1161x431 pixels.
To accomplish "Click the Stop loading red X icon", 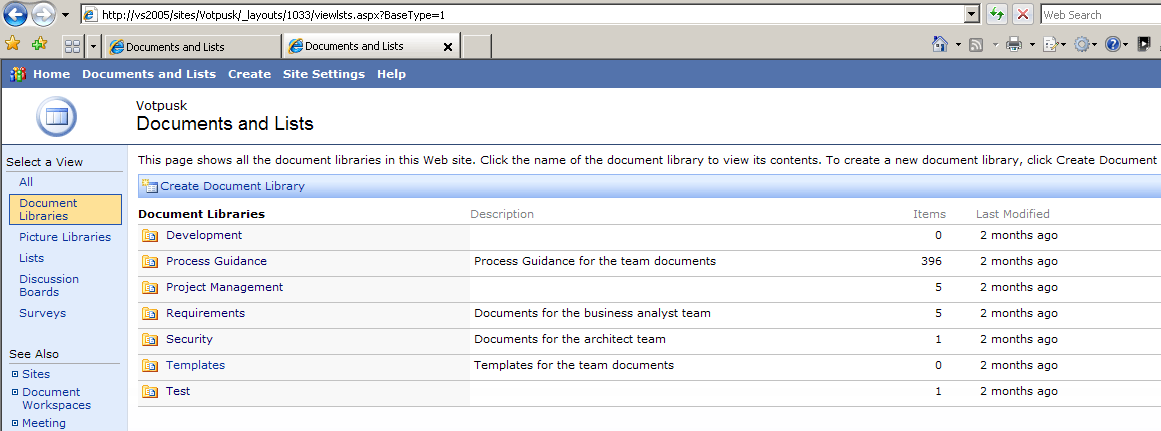I will pyautogui.click(x=1023, y=14).
